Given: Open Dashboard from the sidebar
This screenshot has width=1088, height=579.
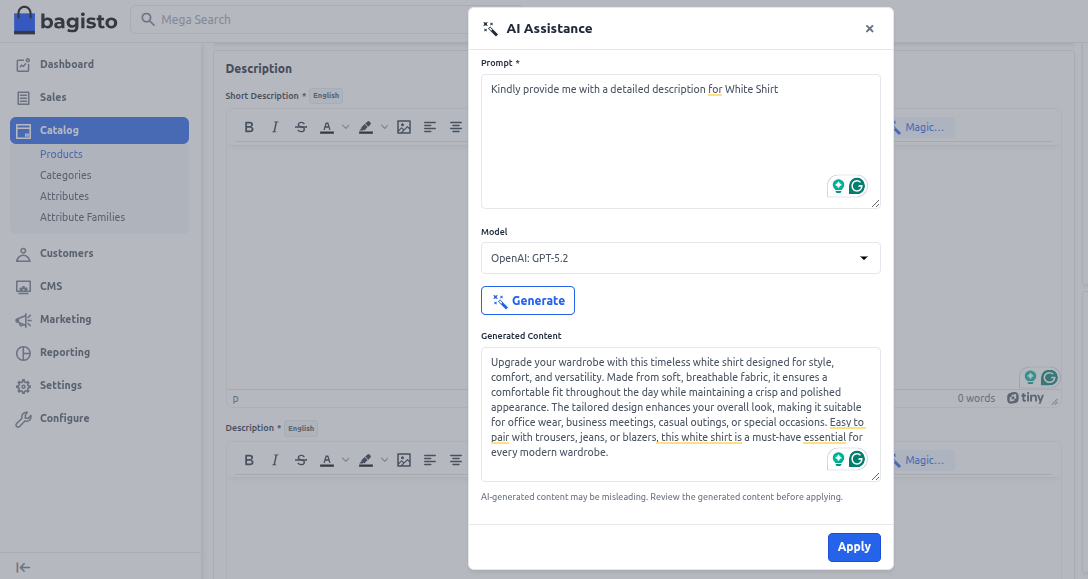Looking at the screenshot, I should 67,64.
